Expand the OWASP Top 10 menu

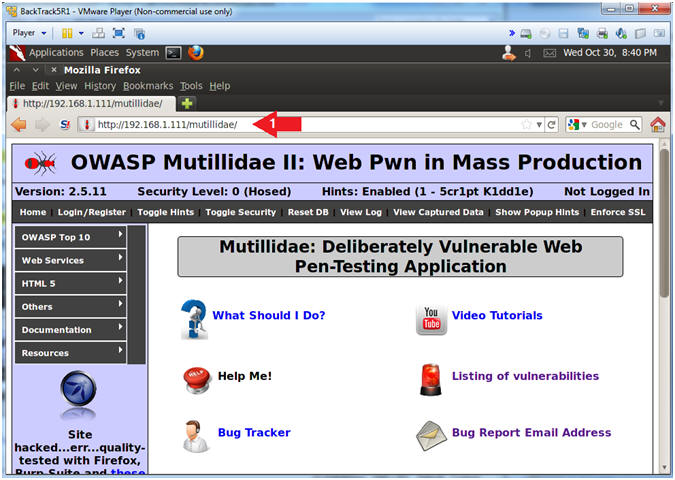tap(71, 237)
